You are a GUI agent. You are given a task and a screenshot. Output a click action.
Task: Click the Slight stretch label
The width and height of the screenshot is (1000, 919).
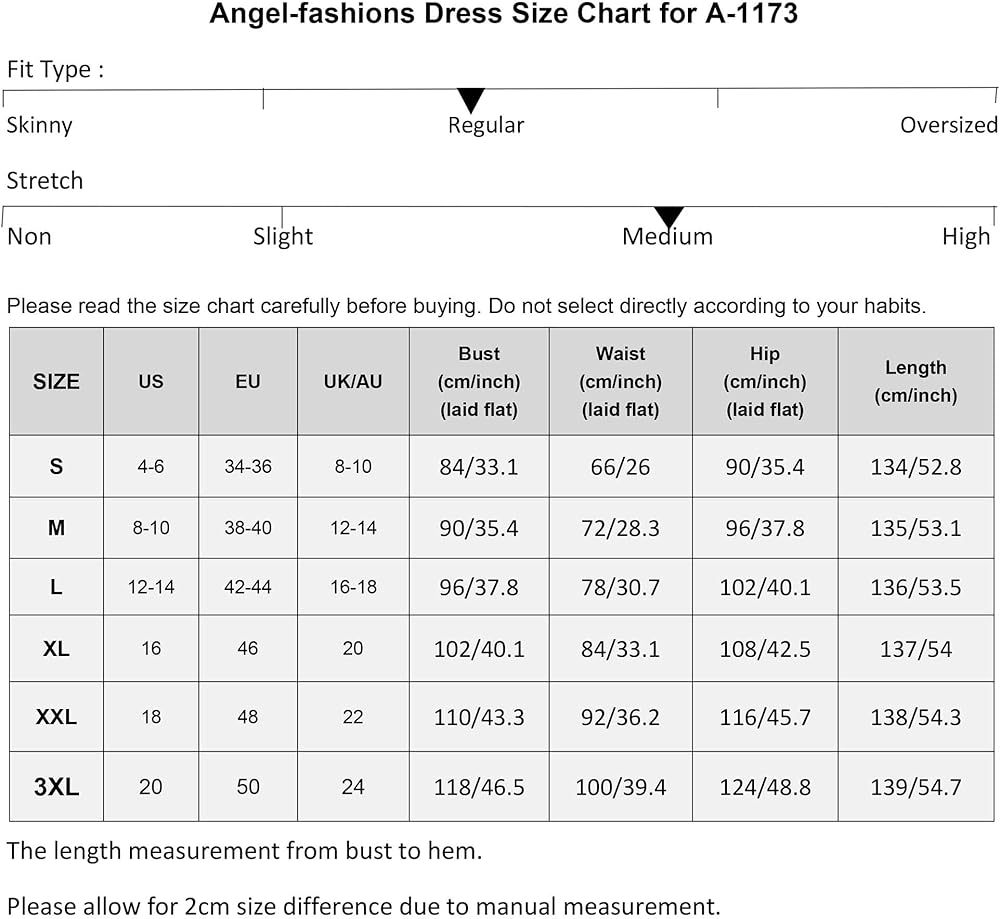click(283, 237)
